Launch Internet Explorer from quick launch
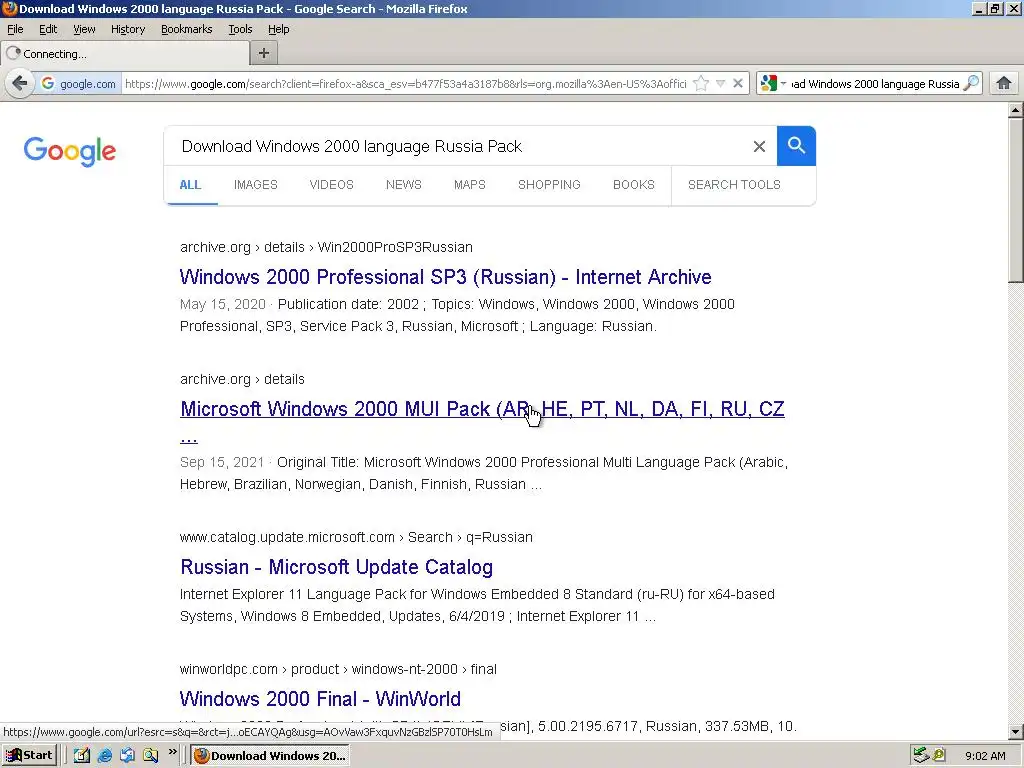The width and height of the screenshot is (1024, 768). point(104,756)
